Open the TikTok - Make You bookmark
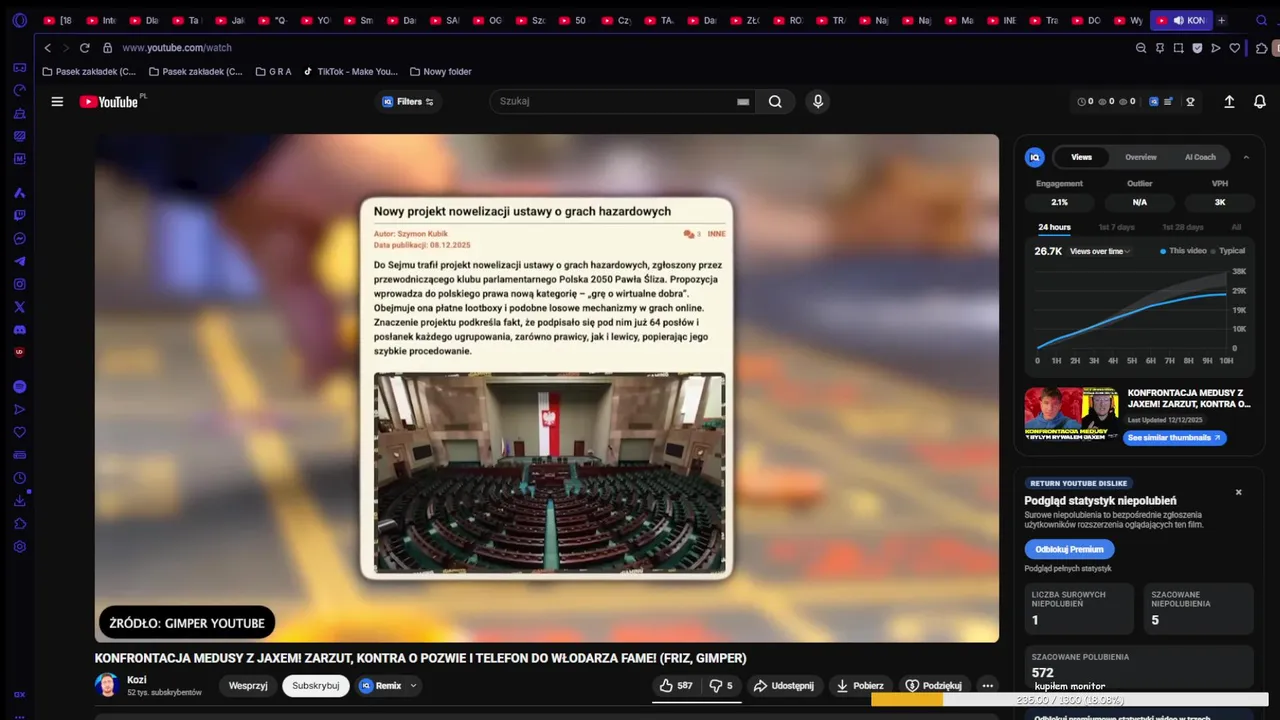The image size is (1280, 720). tap(351, 72)
